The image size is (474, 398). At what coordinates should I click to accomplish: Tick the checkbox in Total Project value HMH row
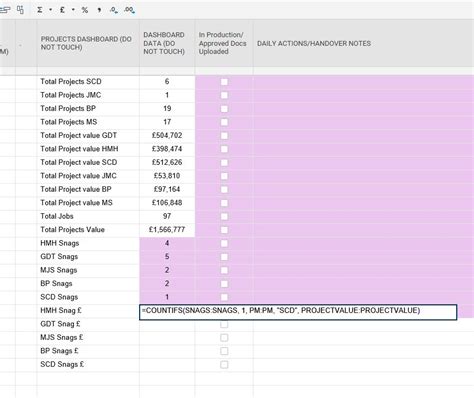[224, 149]
